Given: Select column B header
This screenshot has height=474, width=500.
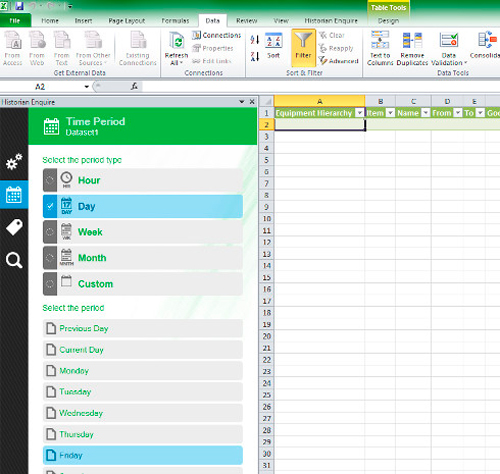Looking at the screenshot, I should tap(380, 101).
